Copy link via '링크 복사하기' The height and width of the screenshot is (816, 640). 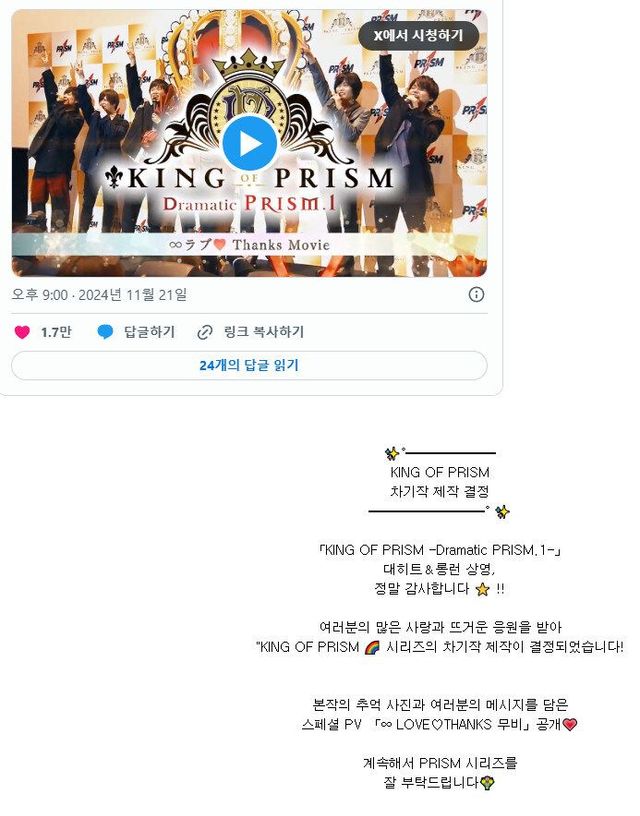pos(264,332)
